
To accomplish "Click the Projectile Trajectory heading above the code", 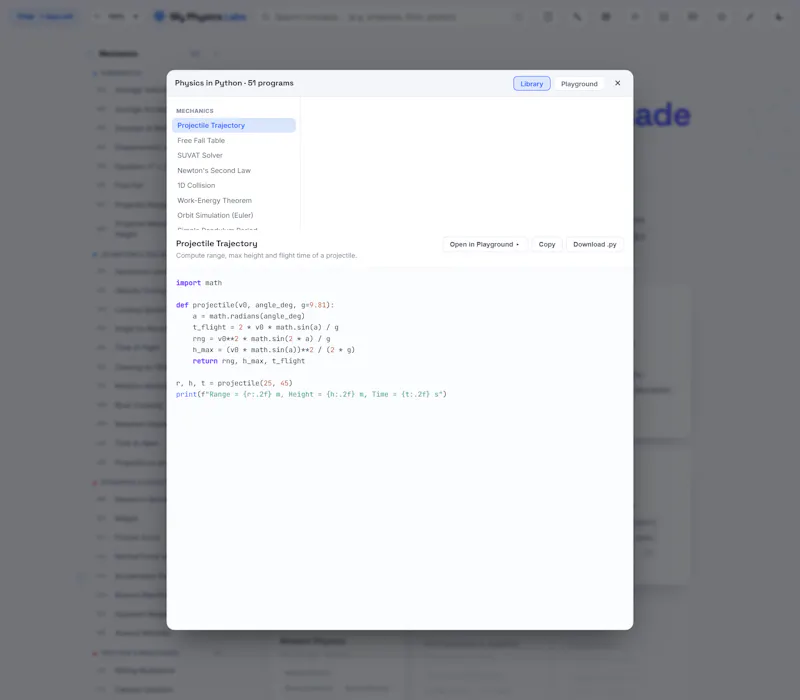I will pyautogui.click(x=217, y=244).
